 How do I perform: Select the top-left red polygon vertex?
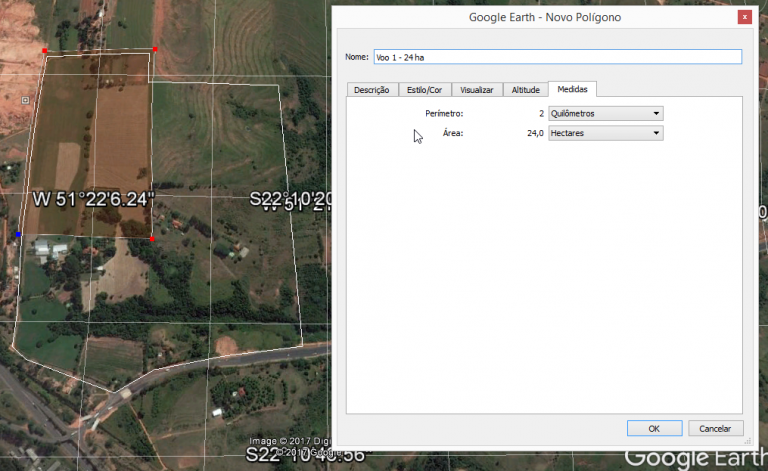pyautogui.click(x=45, y=50)
